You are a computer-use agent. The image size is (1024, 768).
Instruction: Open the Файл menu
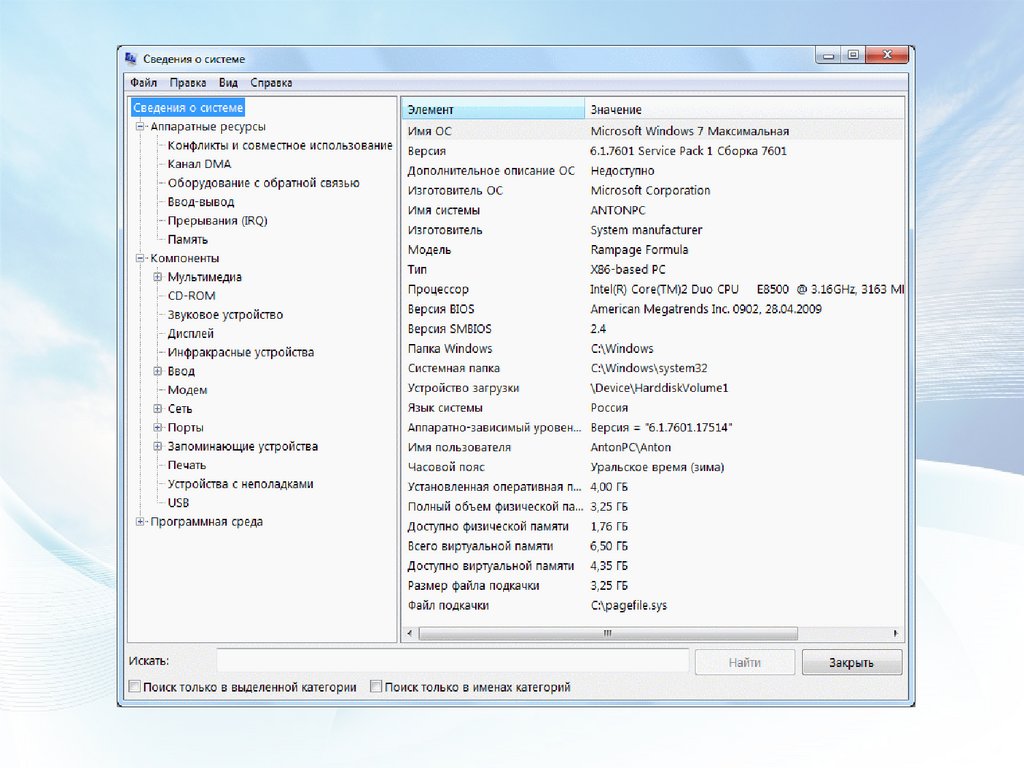click(x=143, y=83)
